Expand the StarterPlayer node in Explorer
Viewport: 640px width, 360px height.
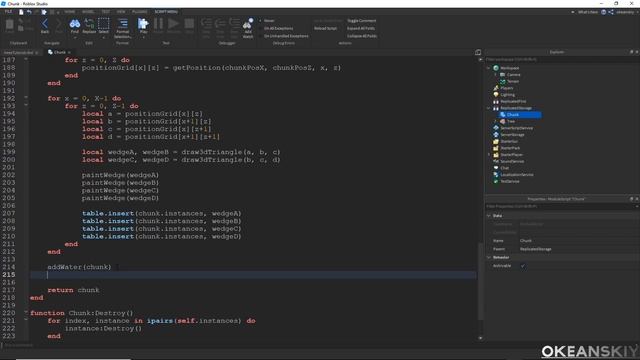click(489, 155)
